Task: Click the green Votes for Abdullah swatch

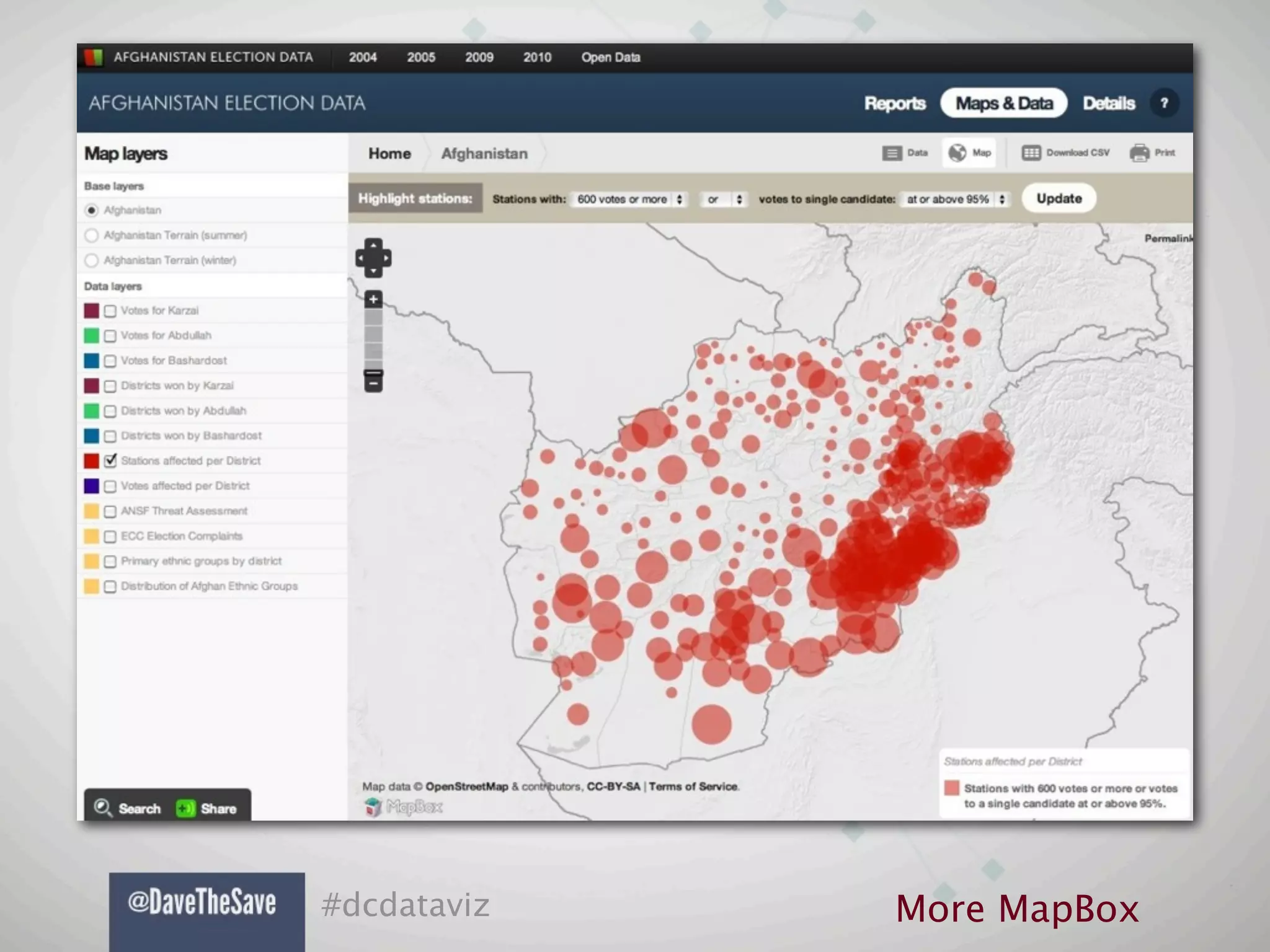Action: pos(92,335)
